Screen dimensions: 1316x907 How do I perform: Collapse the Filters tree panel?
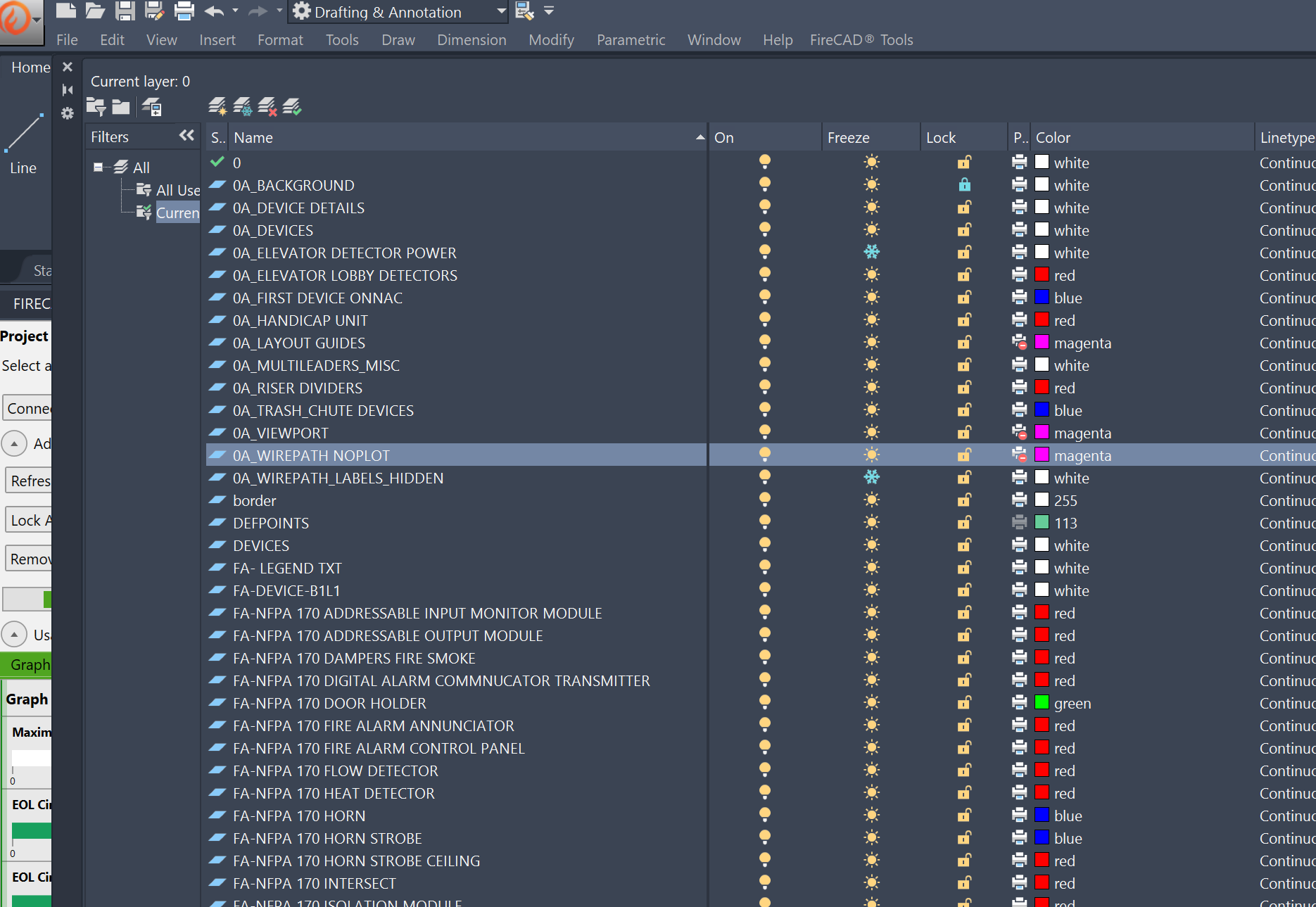click(186, 136)
